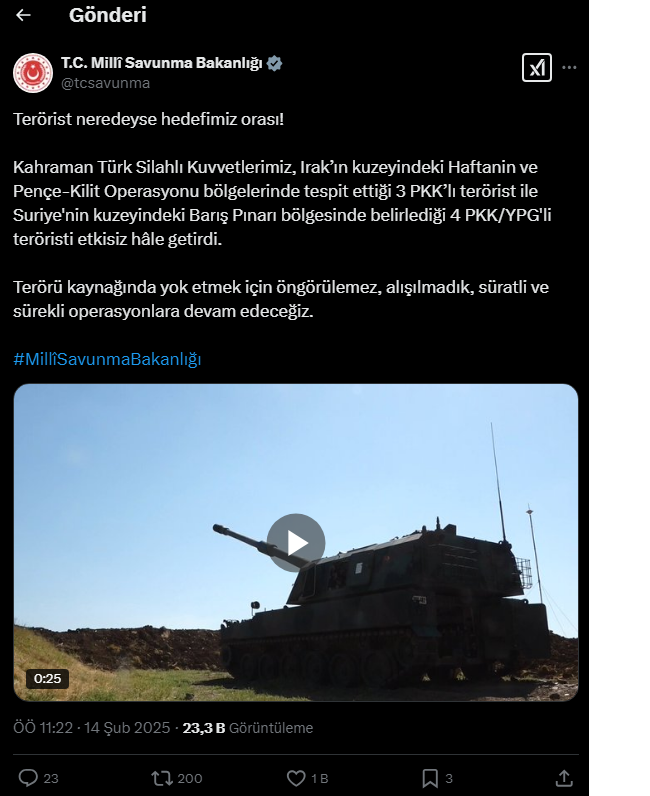Click the Ministry's profile avatar

33,73
